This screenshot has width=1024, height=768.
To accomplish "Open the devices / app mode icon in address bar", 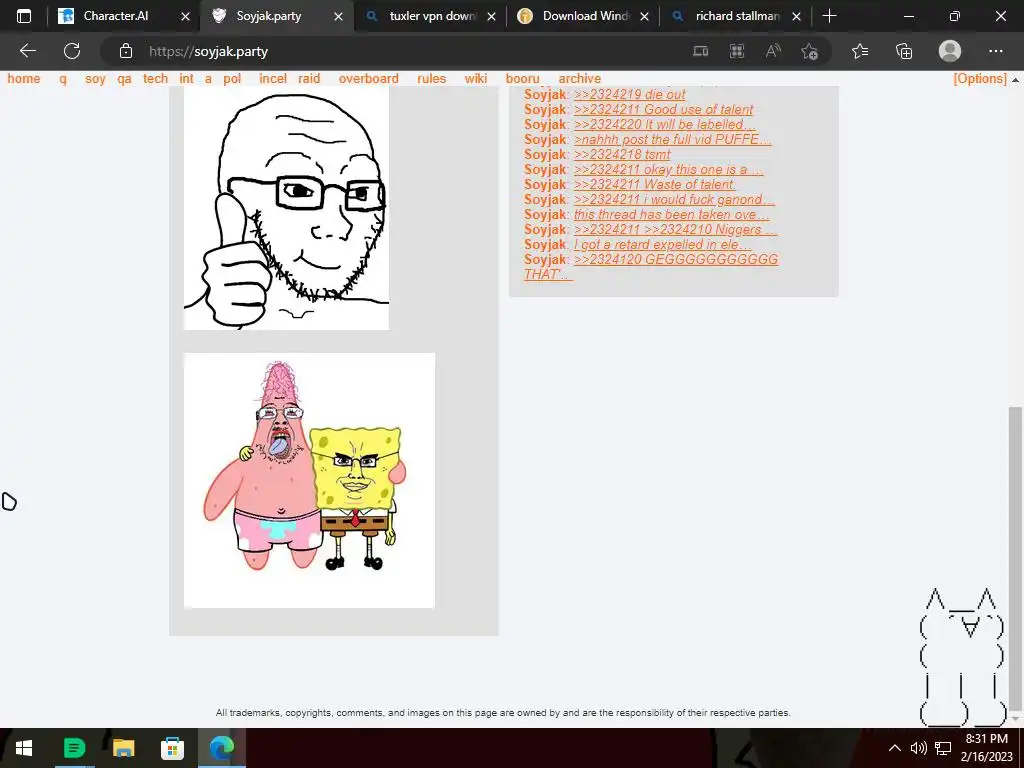I will pos(701,51).
